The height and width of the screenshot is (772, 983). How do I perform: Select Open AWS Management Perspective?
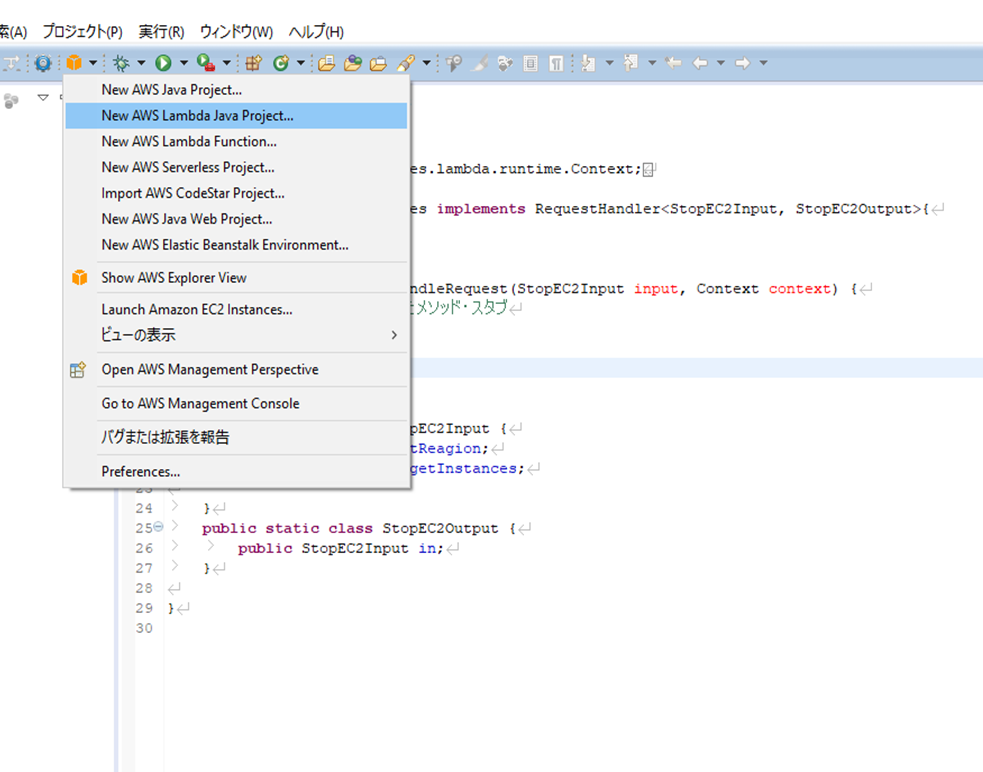tap(236, 369)
